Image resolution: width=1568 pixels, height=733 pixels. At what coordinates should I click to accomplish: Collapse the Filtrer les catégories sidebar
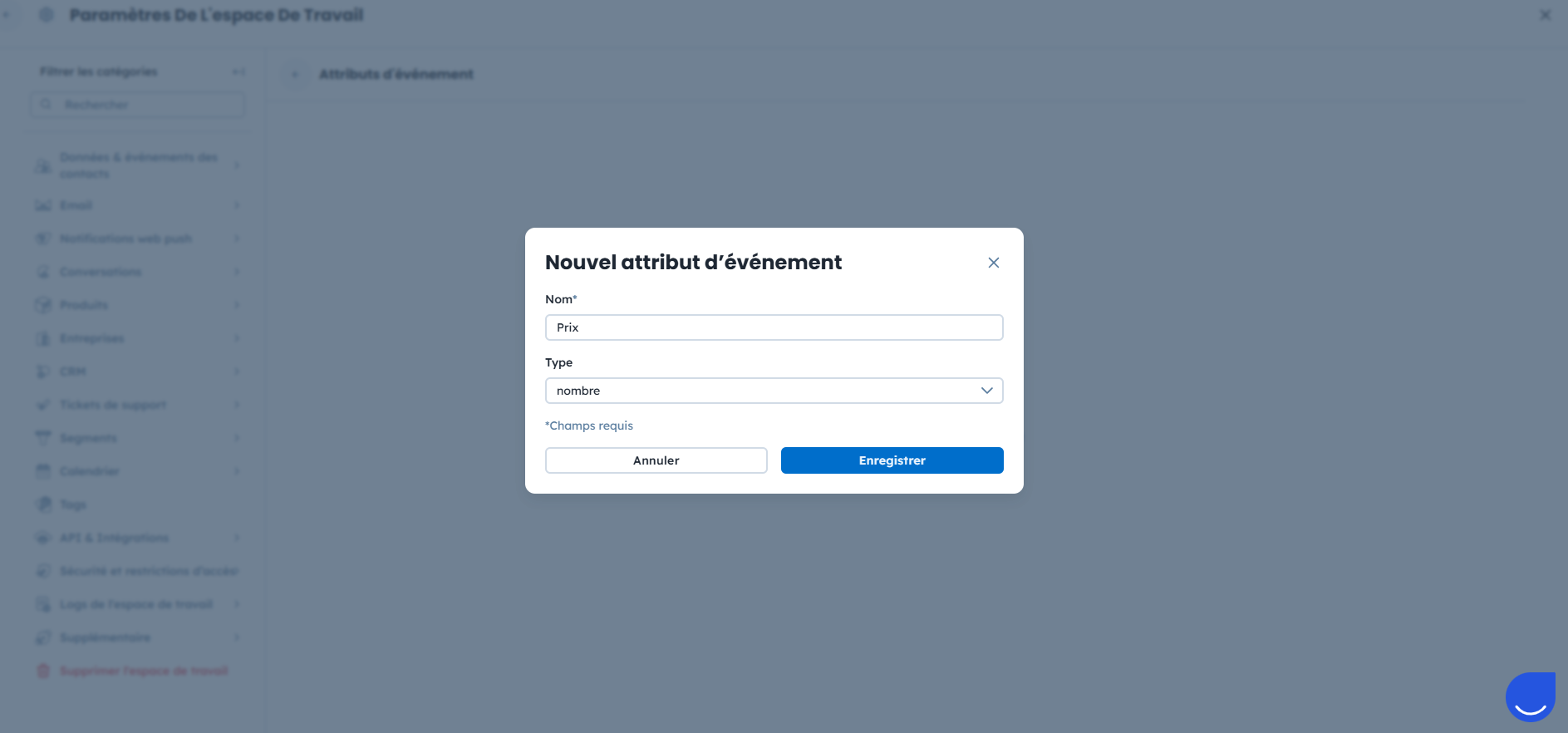coord(238,72)
